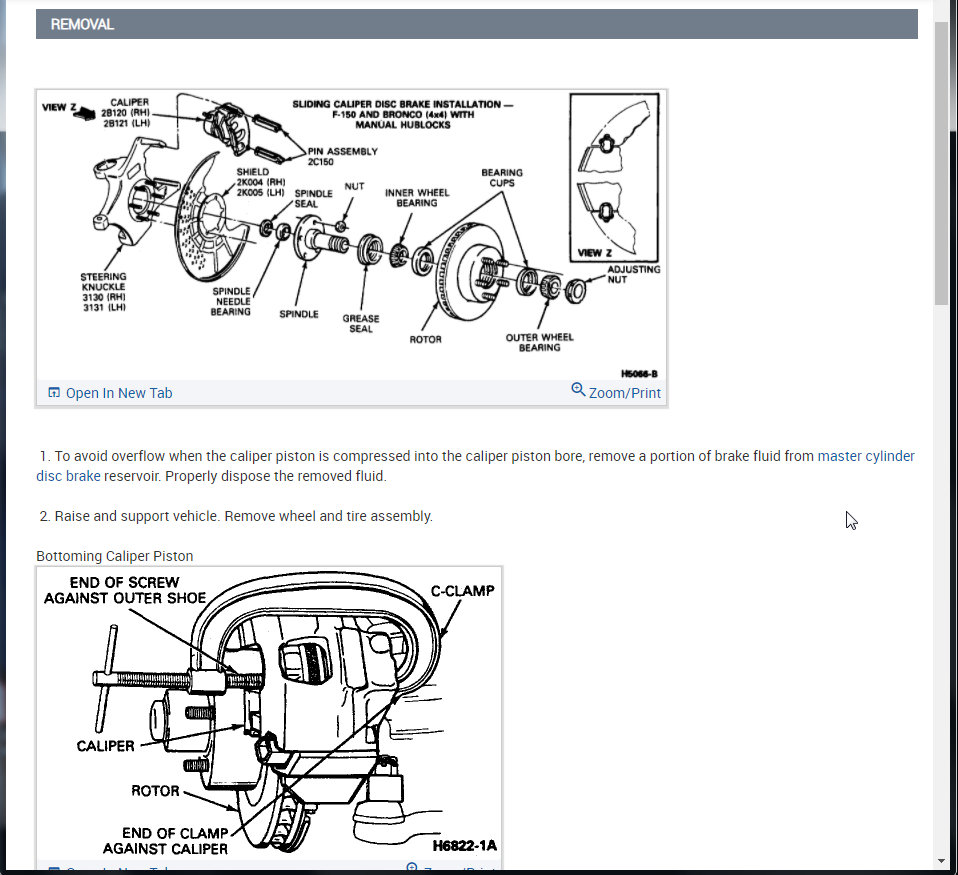Click the magnifier Zoom/Print icon

(578, 390)
